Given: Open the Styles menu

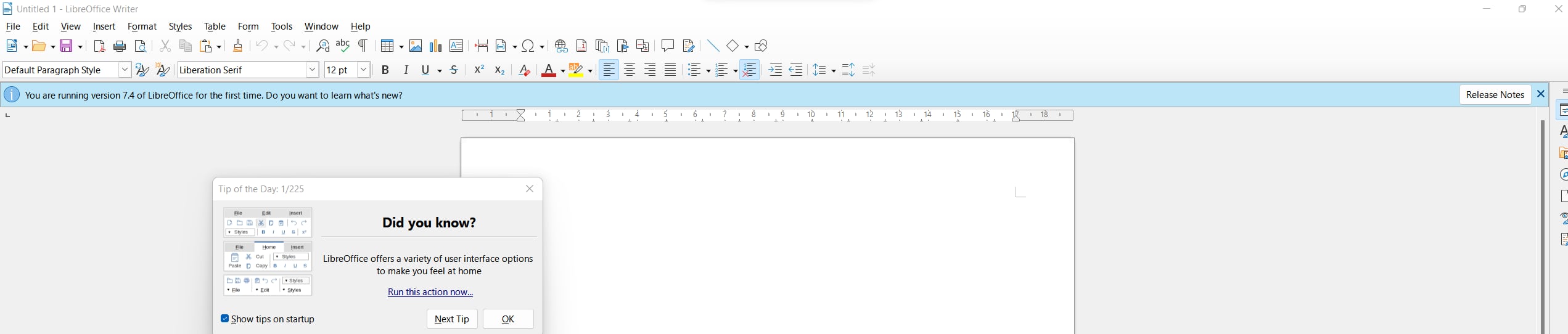Looking at the screenshot, I should tap(180, 26).
